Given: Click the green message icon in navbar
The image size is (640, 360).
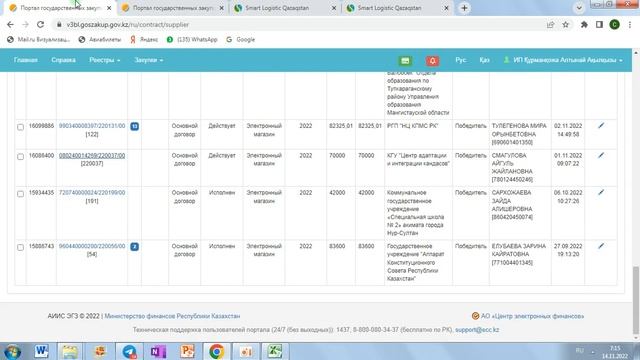Looking at the screenshot, I should pos(405,61).
